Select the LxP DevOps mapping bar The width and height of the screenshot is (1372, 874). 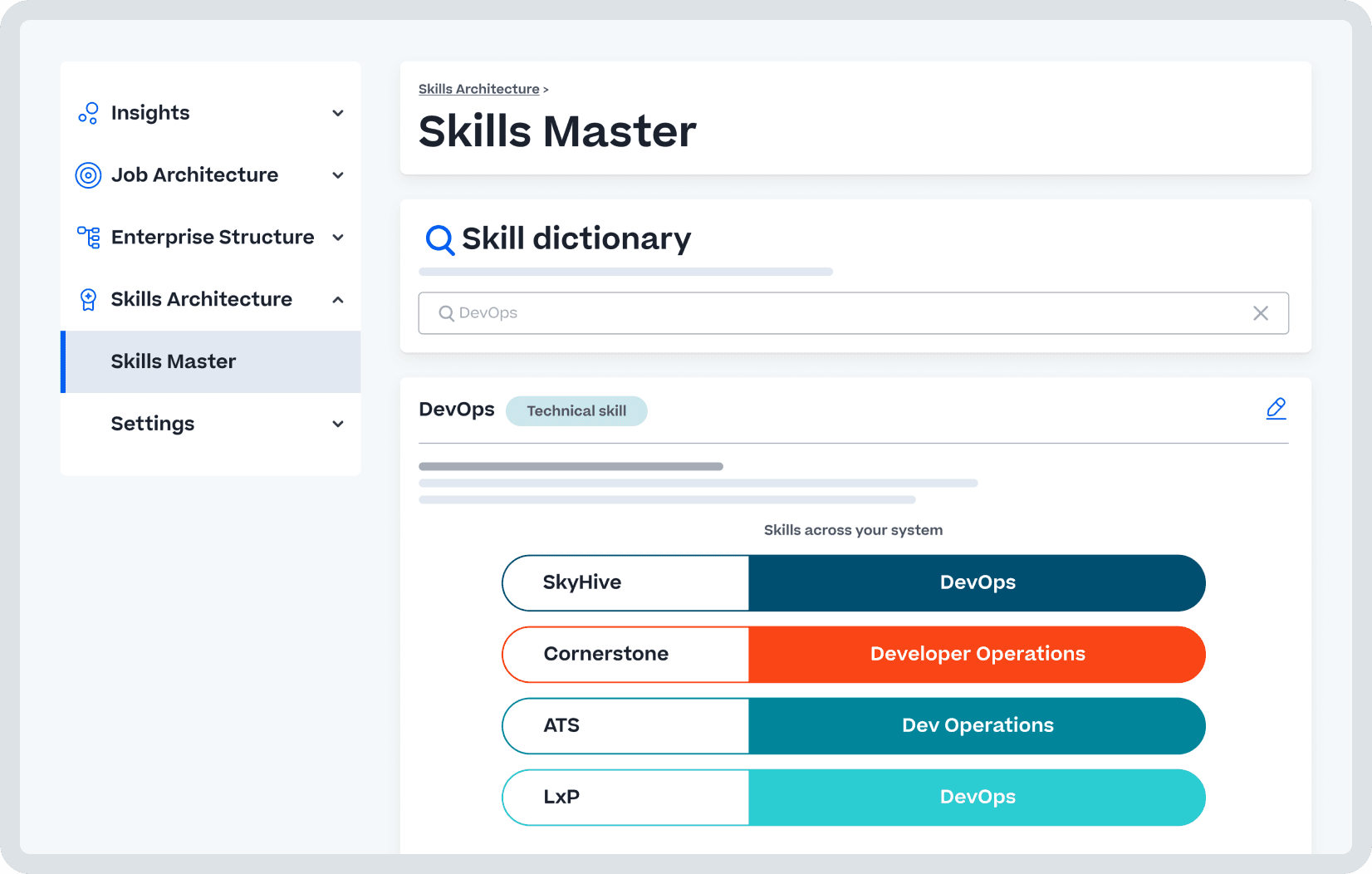click(x=853, y=797)
